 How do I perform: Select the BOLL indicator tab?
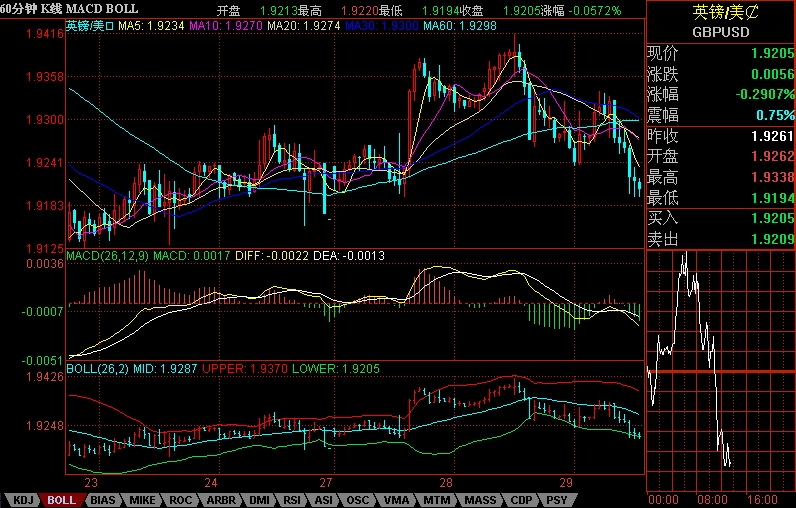(62, 499)
